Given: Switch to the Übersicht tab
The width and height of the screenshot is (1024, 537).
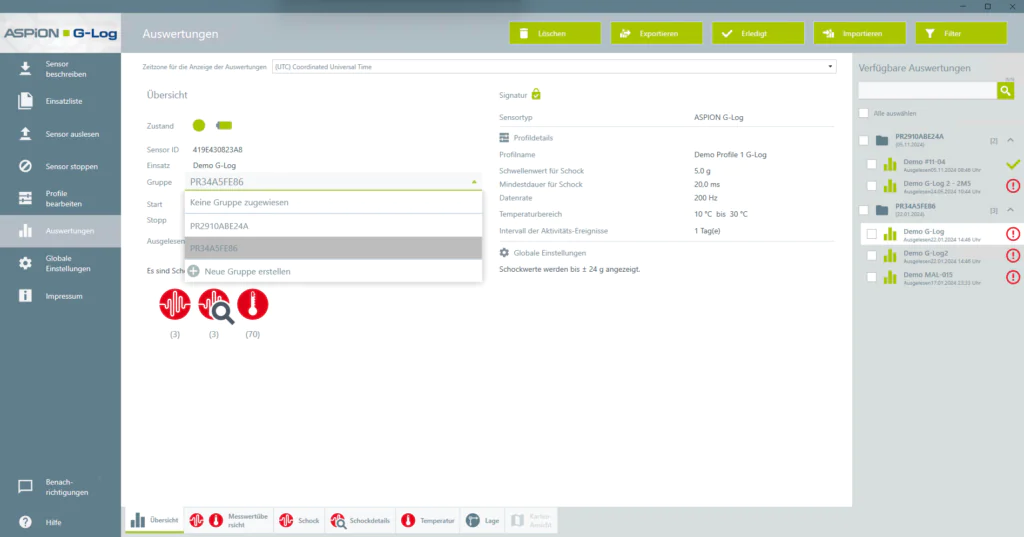Looking at the screenshot, I should click(155, 521).
